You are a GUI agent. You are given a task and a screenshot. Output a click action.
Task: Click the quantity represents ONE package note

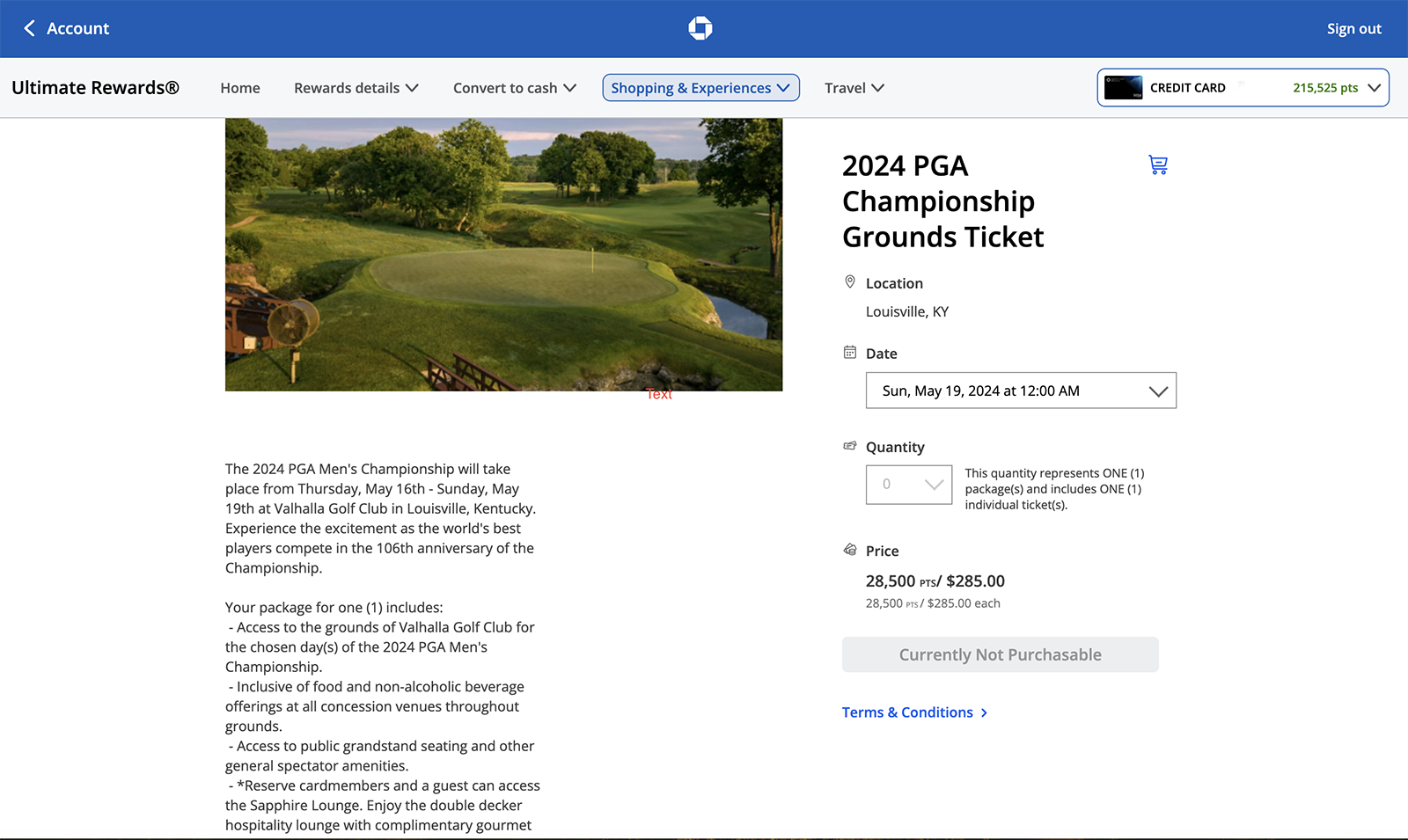click(1054, 489)
